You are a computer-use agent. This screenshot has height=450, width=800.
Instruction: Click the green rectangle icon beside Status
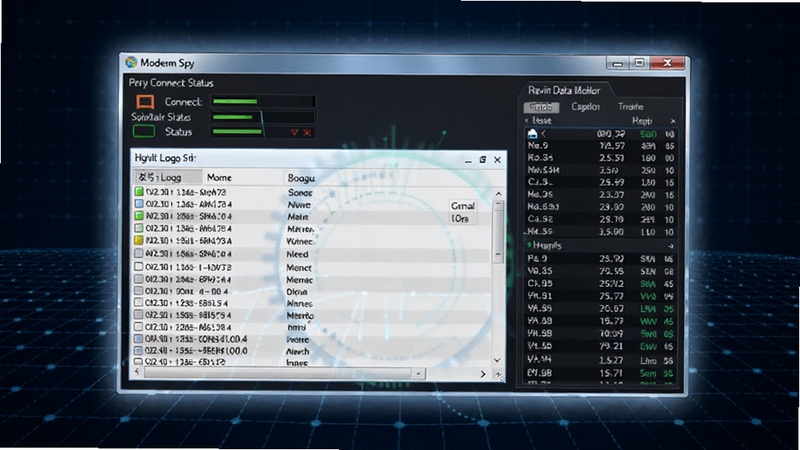(x=144, y=132)
